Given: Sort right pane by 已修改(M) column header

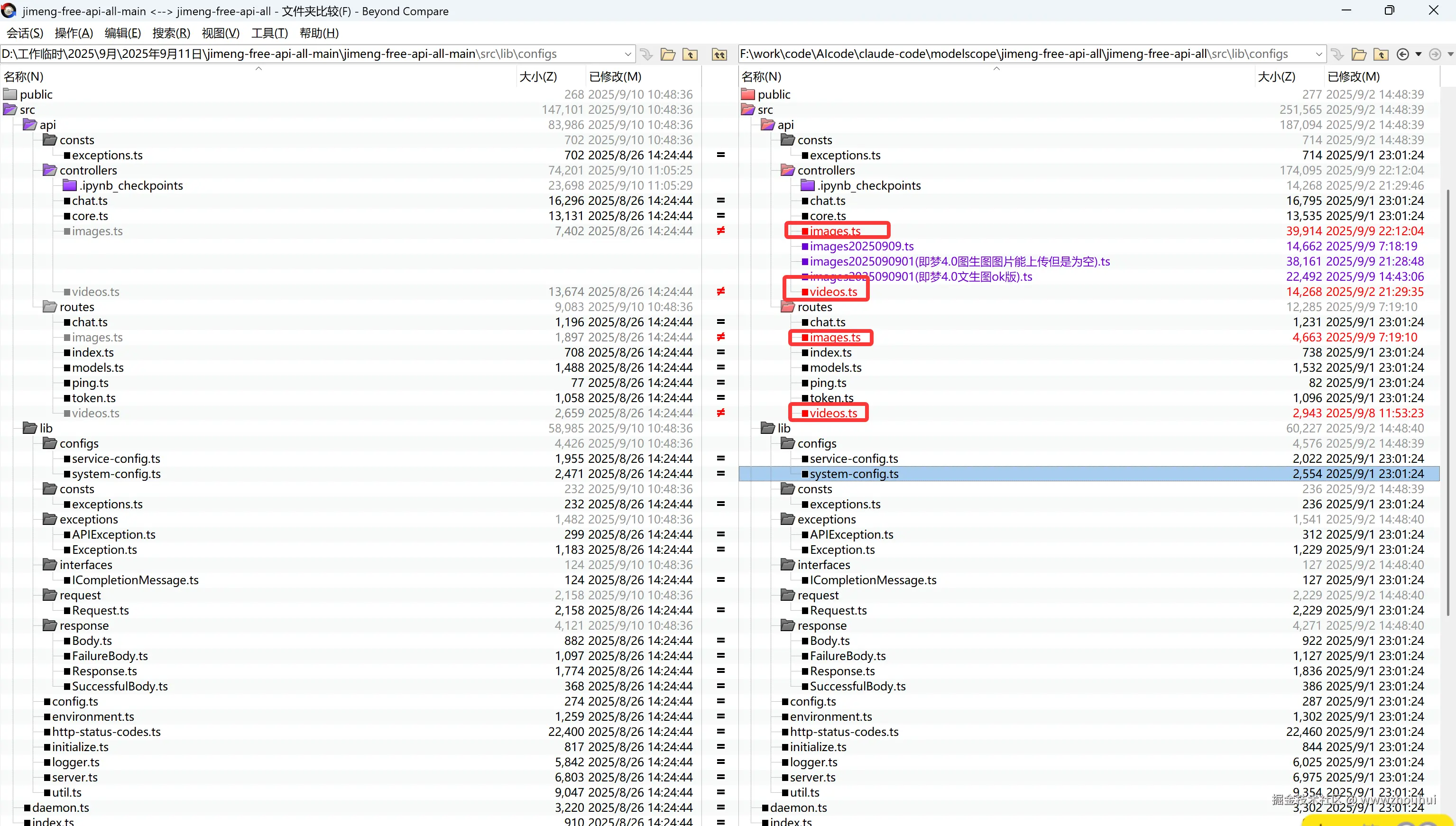Looking at the screenshot, I should coord(1382,77).
